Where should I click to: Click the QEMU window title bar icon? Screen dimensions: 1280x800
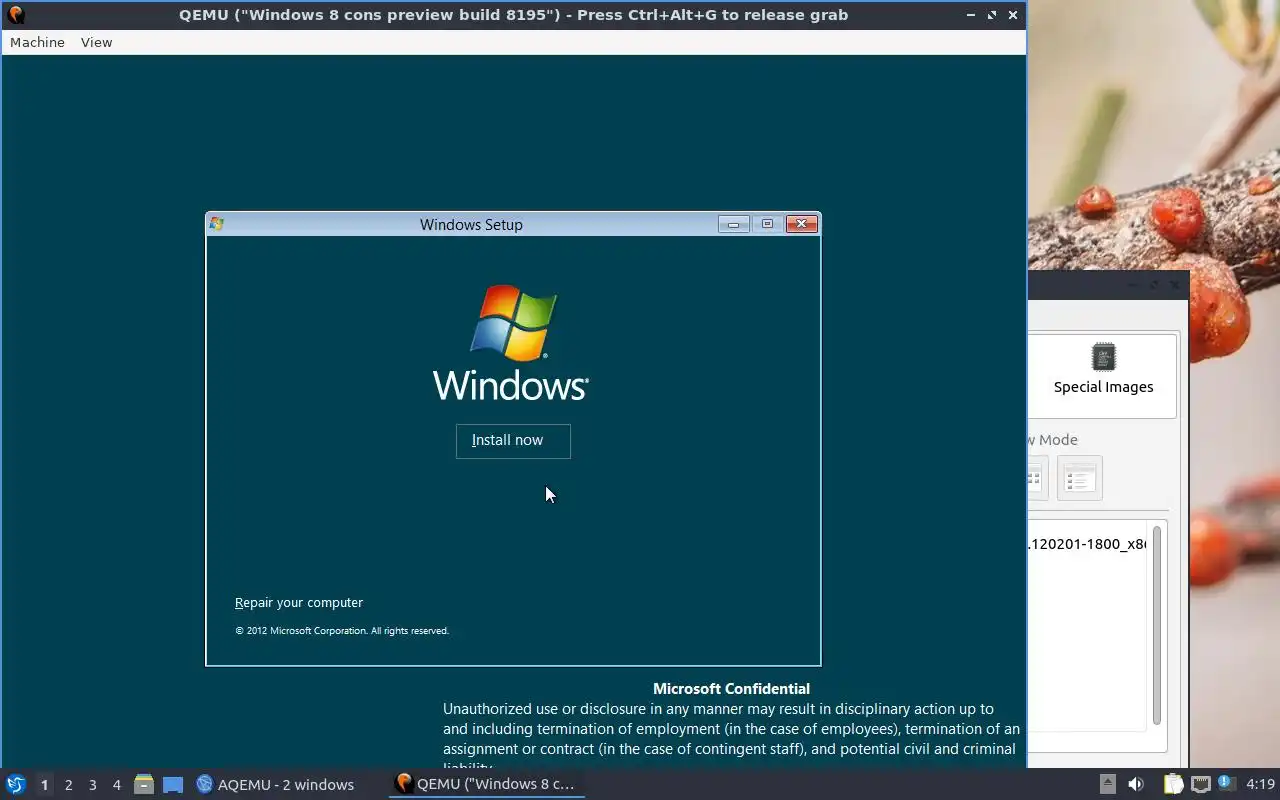pyautogui.click(x=16, y=15)
